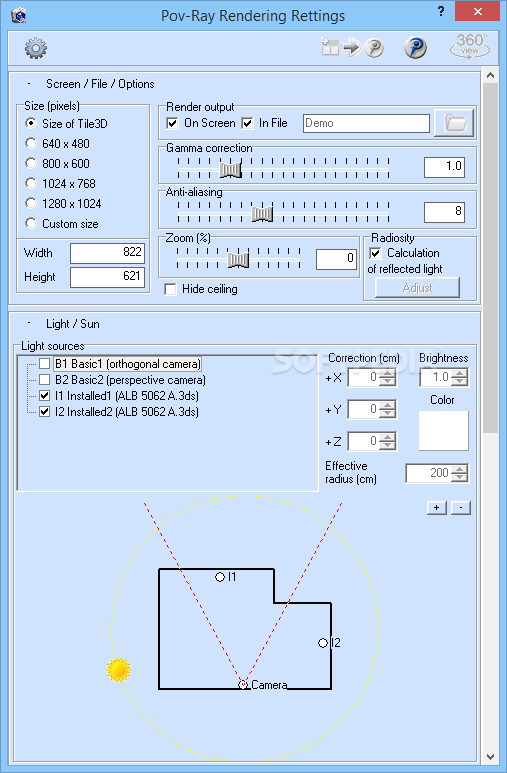Increase the +X correction with spinner
The height and width of the screenshot is (773, 507).
pos(388,374)
